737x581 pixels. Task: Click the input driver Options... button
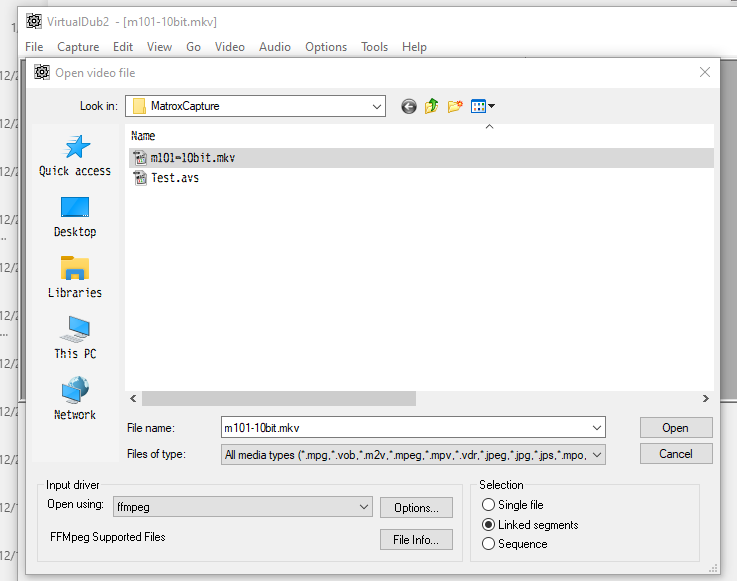click(416, 508)
